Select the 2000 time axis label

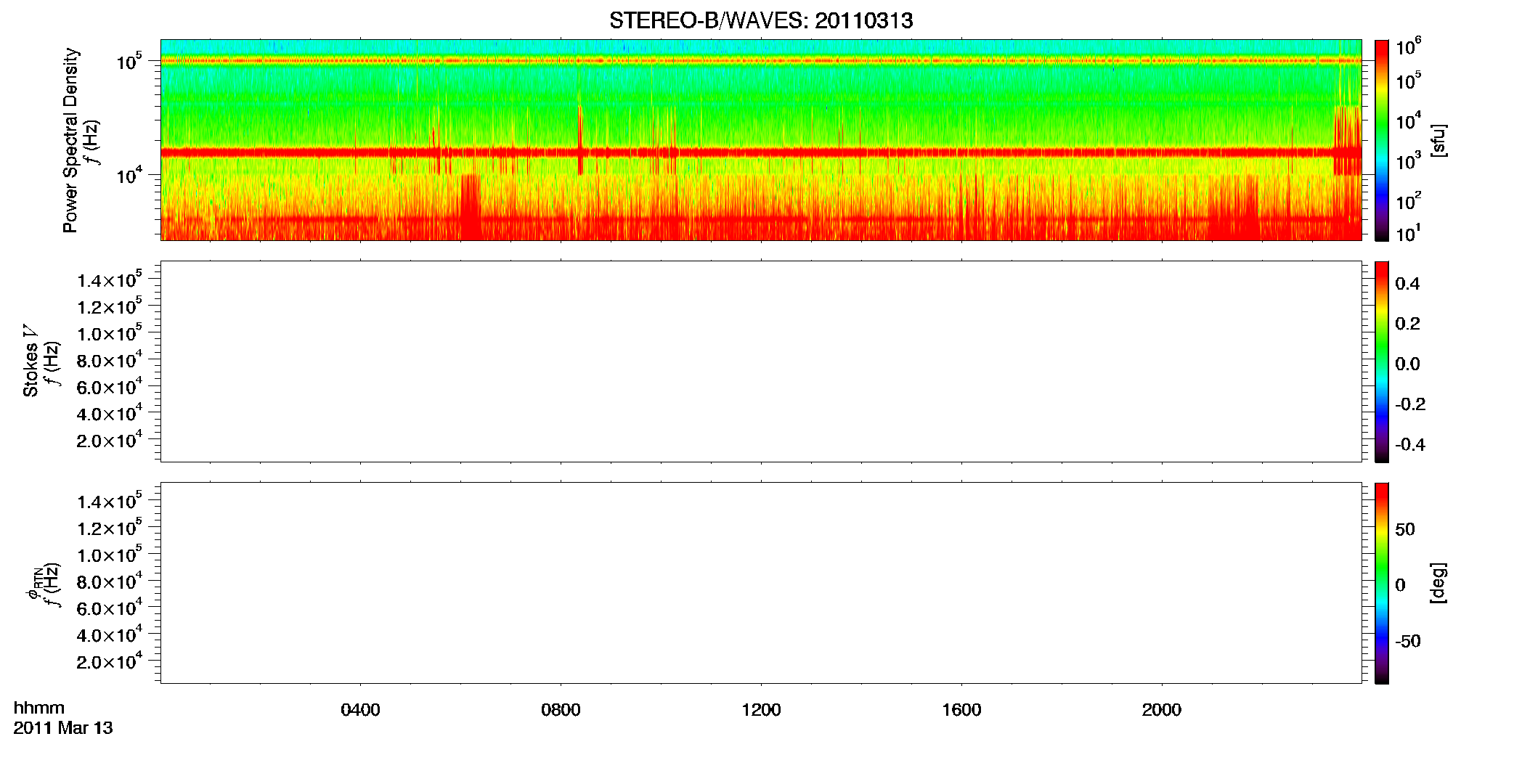(1161, 710)
